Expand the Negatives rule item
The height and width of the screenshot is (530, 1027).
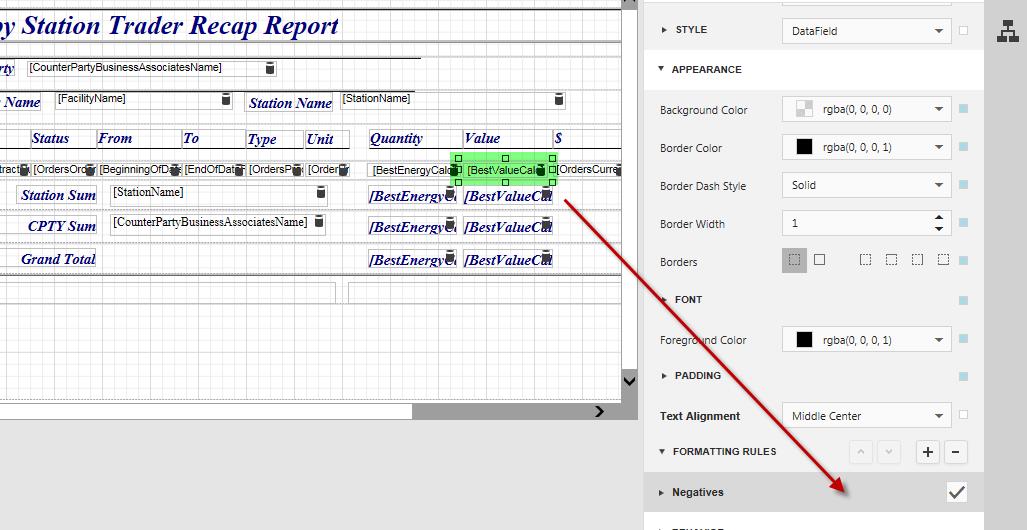[x=661, y=492]
